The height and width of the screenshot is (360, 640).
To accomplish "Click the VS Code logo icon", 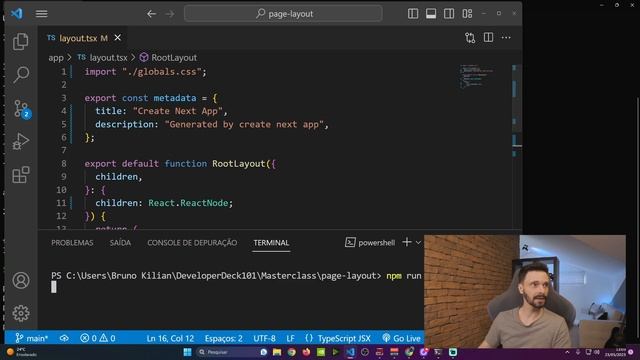I will (x=17, y=13).
